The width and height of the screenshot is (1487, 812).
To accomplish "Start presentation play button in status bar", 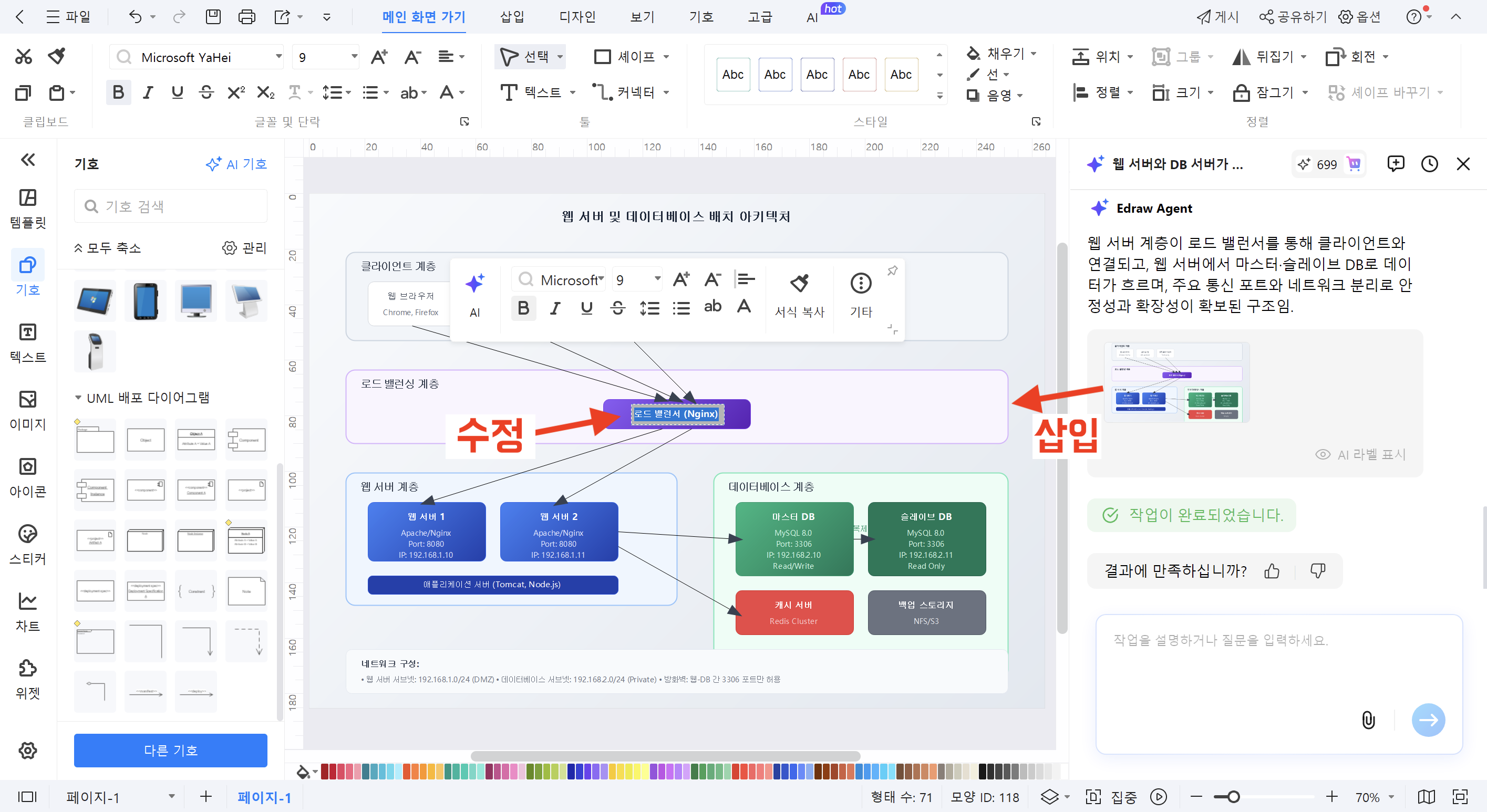I will coord(1158,796).
